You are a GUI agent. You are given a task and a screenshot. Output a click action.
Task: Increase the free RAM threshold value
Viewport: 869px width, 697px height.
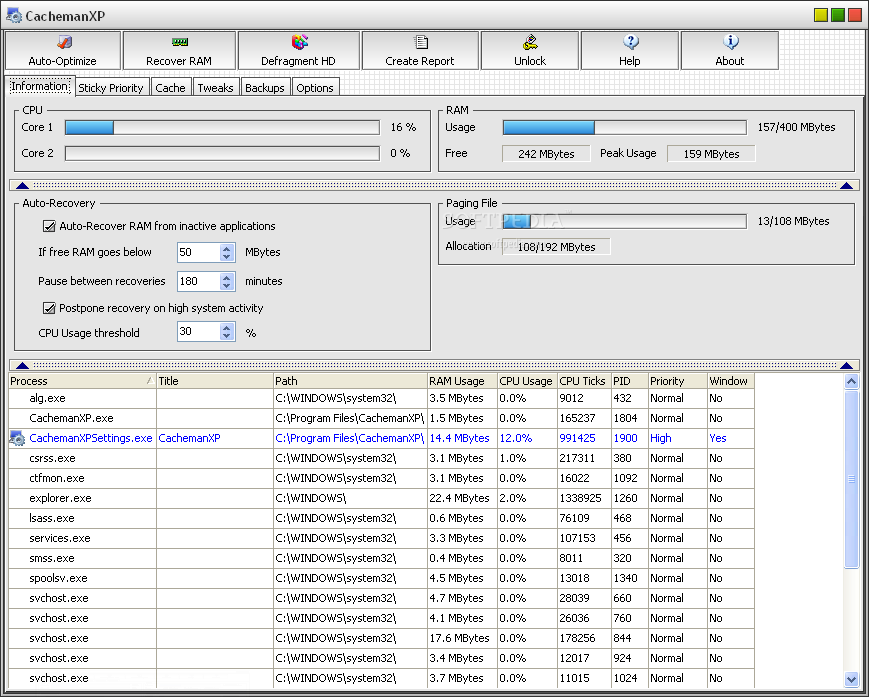click(226, 248)
